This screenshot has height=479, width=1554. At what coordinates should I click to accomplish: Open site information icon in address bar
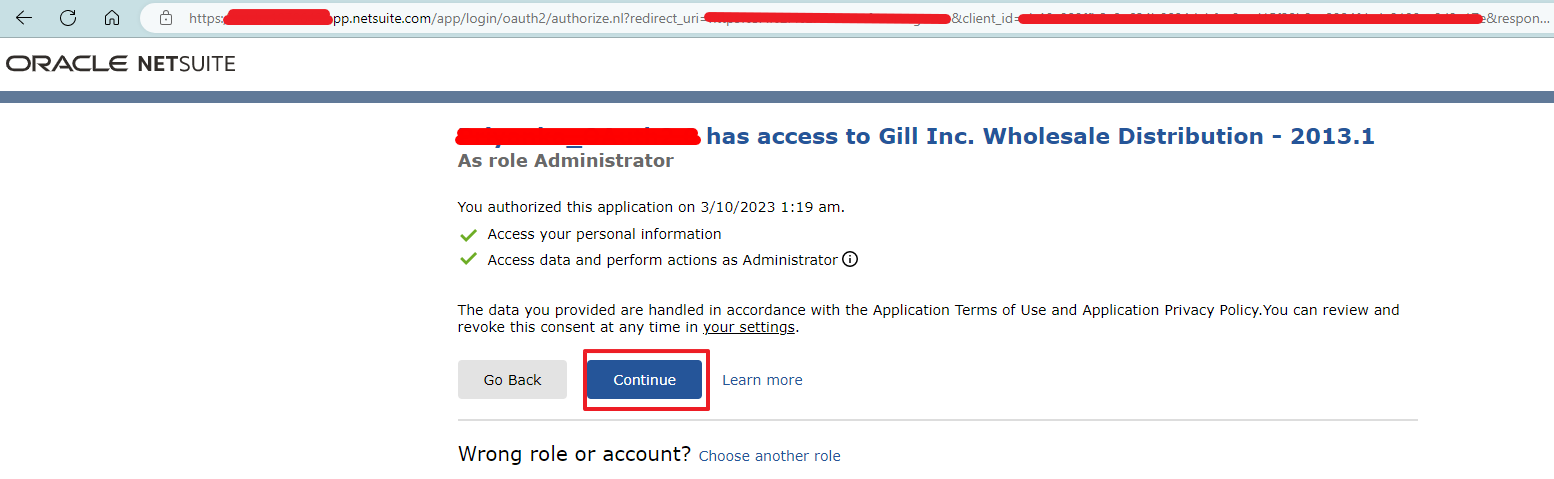(x=166, y=18)
